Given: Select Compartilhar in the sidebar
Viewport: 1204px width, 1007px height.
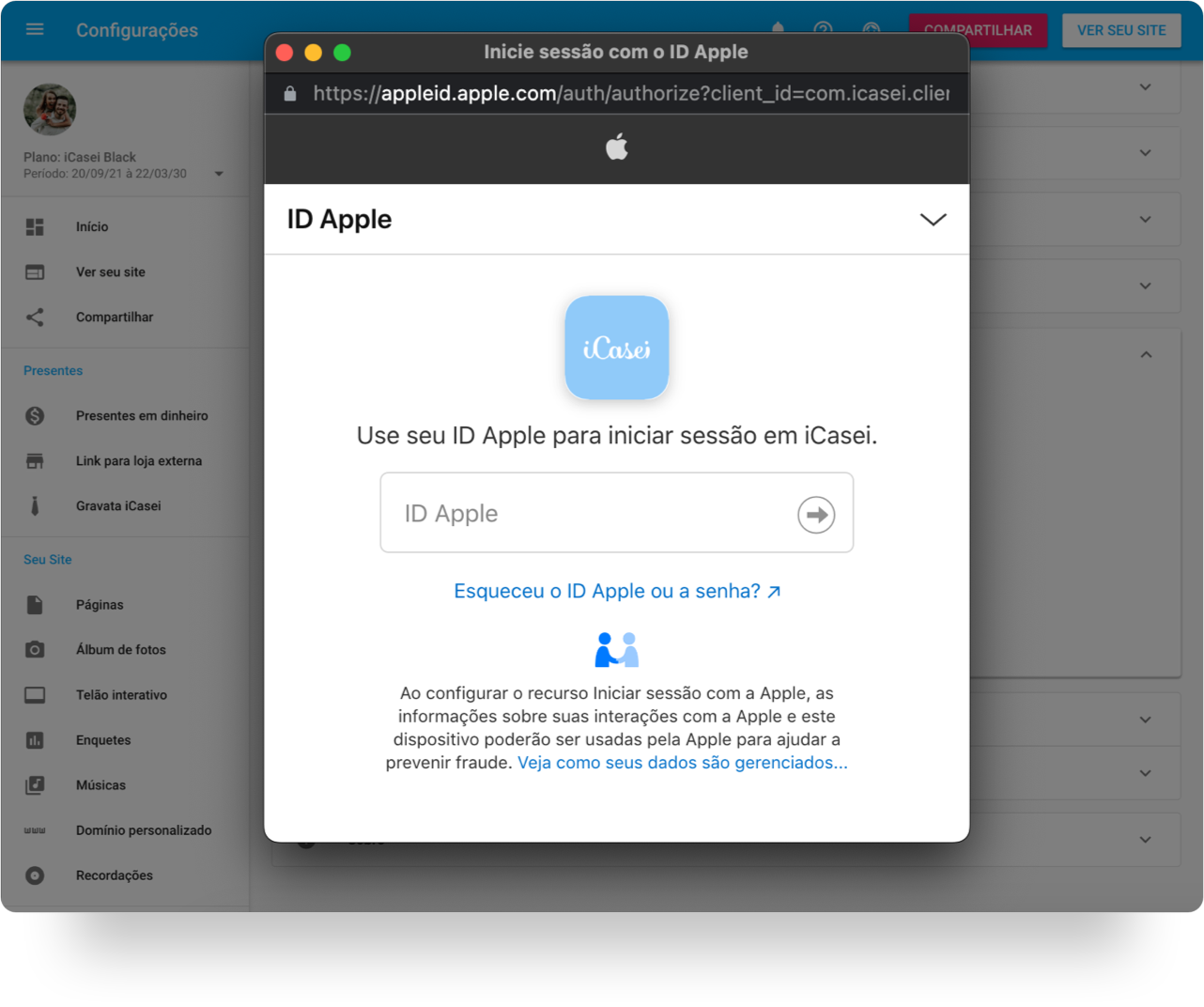Looking at the screenshot, I should [x=115, y=318].
